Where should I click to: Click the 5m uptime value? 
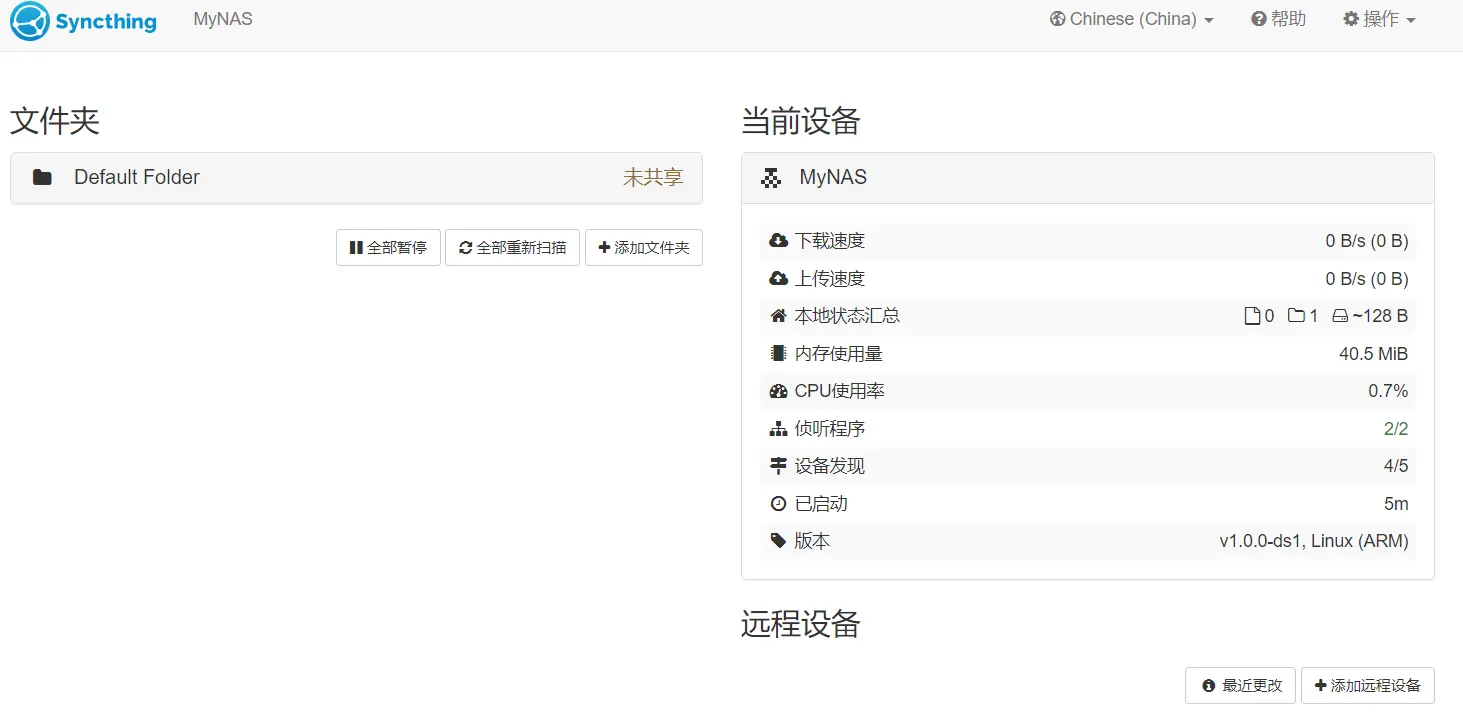pos(1396,504)
